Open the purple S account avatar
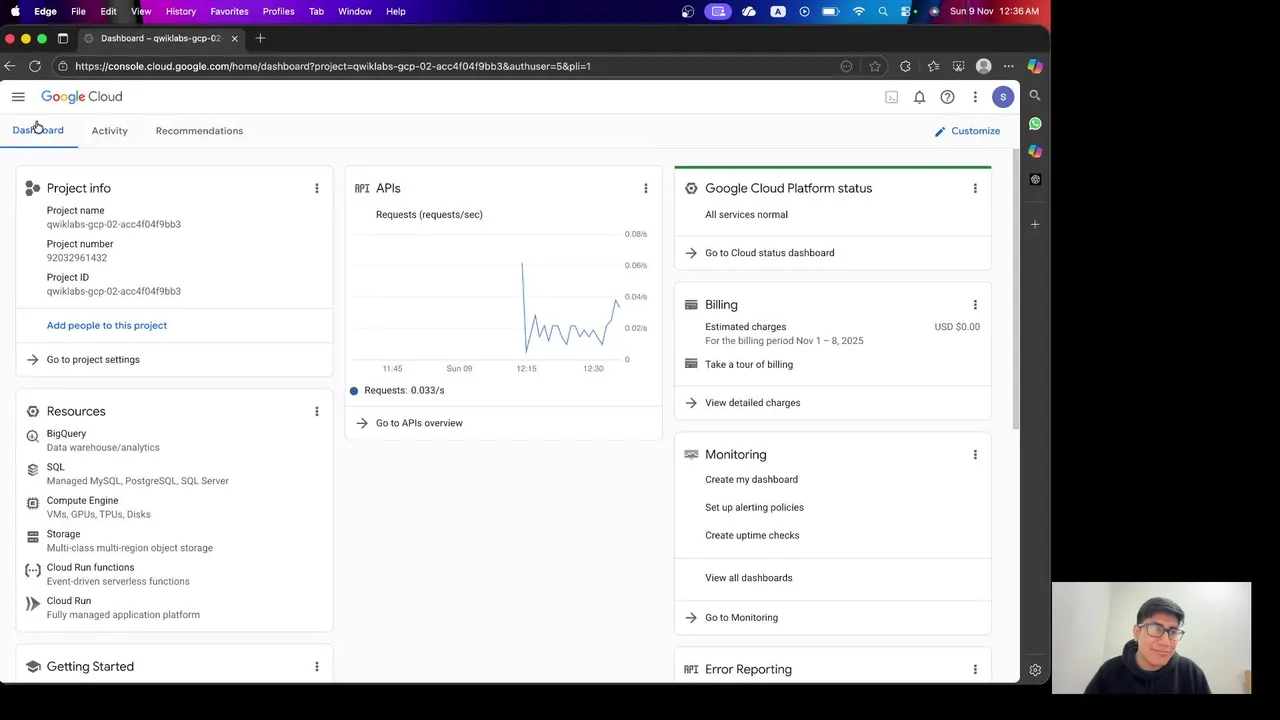Viewport: 1280px width, 720px height. (1003, 97)
